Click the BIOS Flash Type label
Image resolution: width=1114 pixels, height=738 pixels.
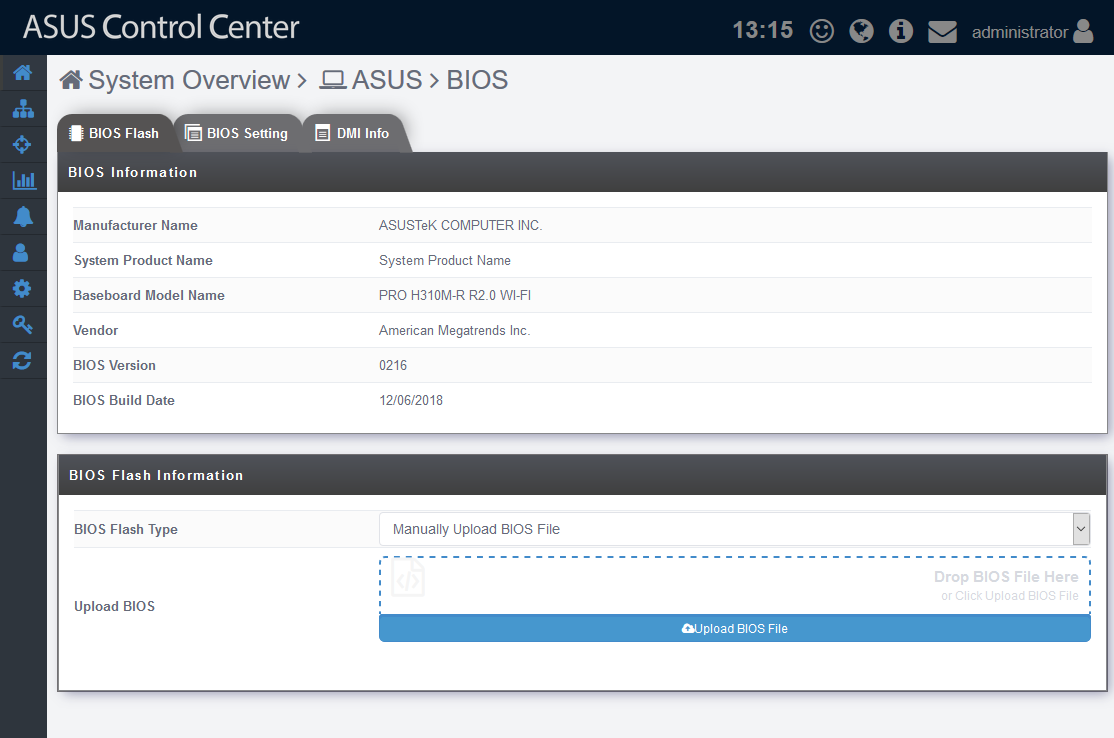(126, 529)
